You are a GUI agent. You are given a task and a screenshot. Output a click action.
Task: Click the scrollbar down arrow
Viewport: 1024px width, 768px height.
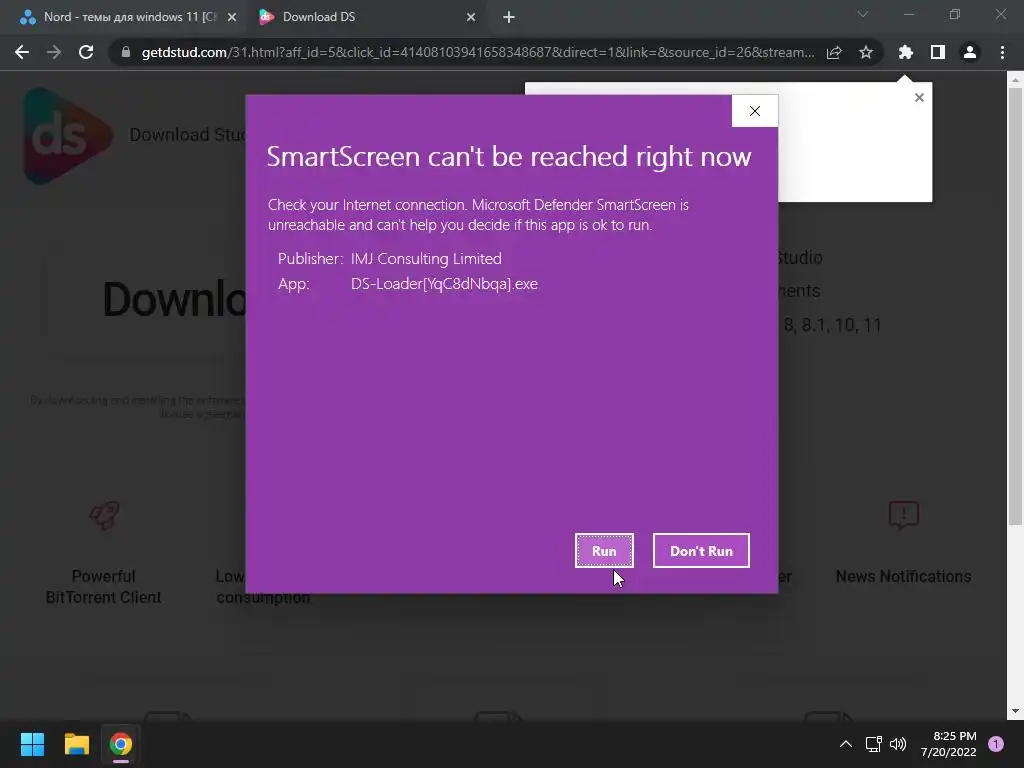point(1015,711)
